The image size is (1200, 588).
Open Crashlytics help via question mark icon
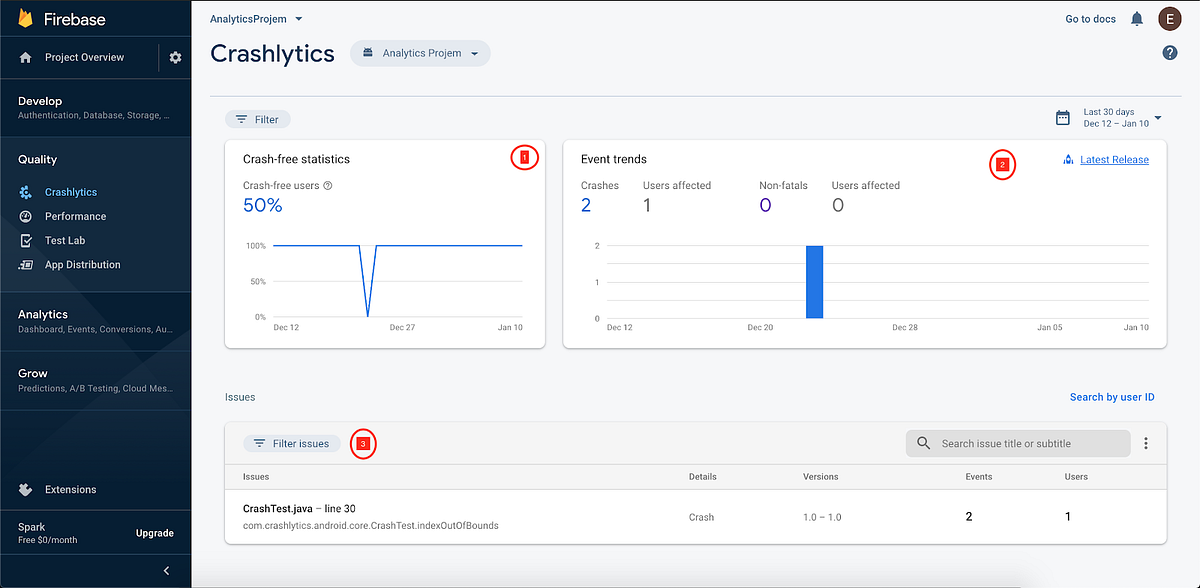tap(1169, 51)
